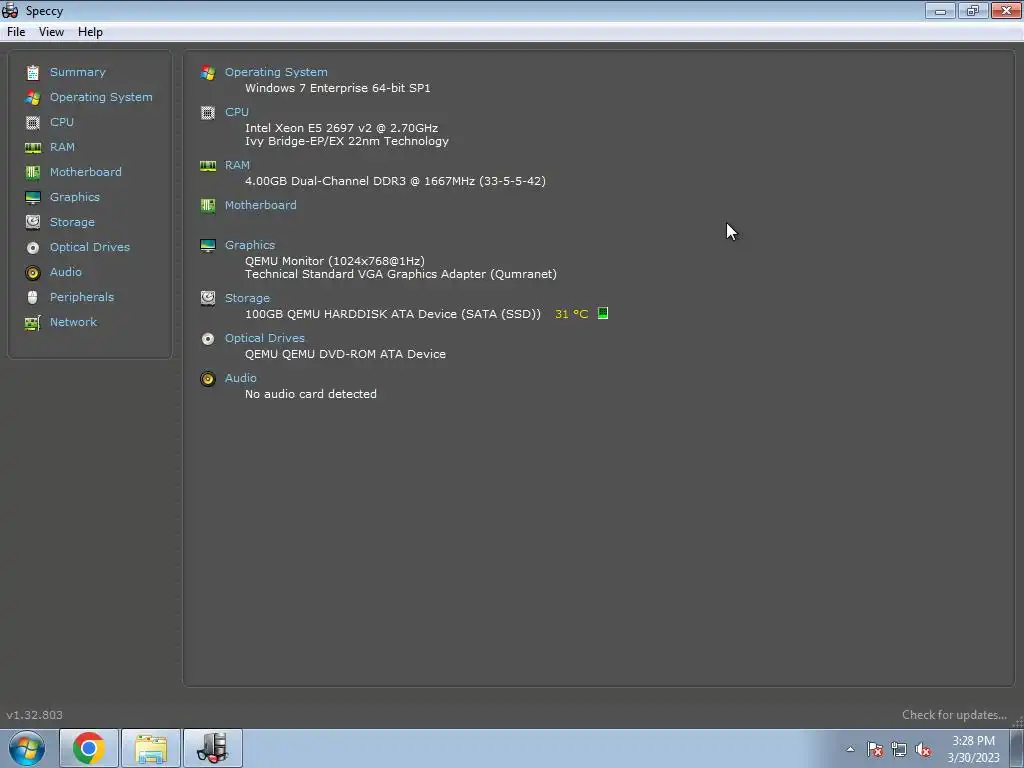This screenshot has height=768, width=1024.
Task: Click the RAM icon in summary panel
Action: pyautogui.click(x=208, y=166)
